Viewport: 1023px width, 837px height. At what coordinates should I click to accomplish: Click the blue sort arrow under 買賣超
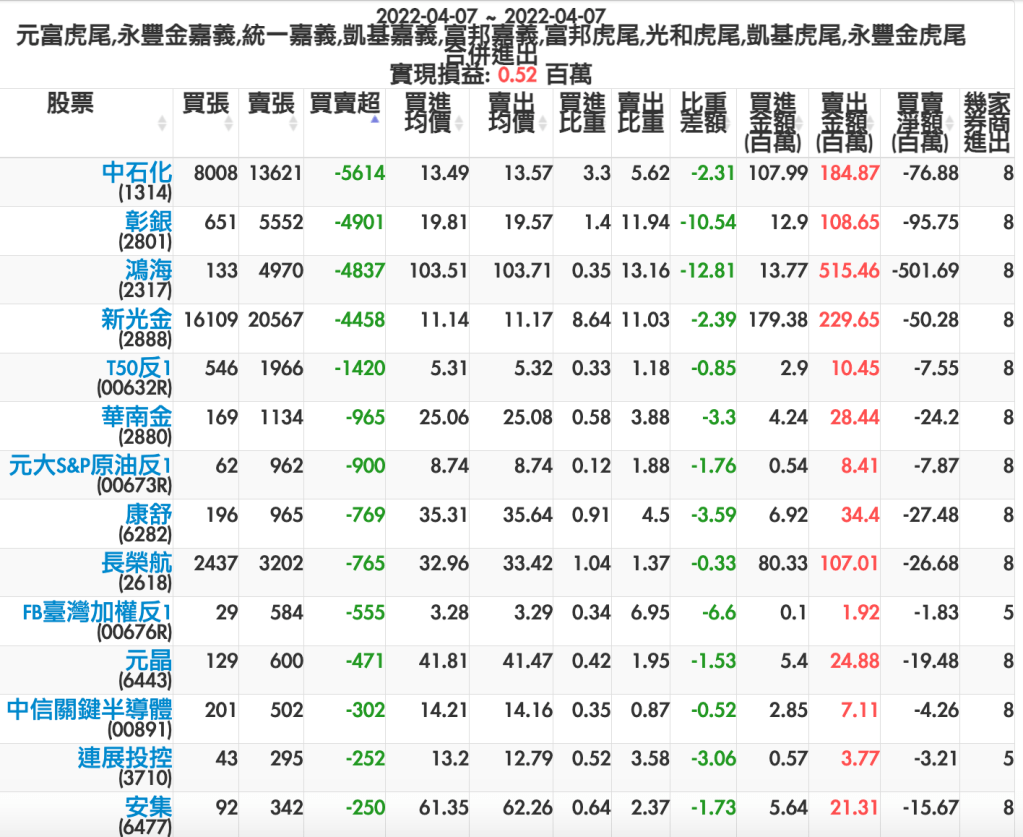[375, 118]
